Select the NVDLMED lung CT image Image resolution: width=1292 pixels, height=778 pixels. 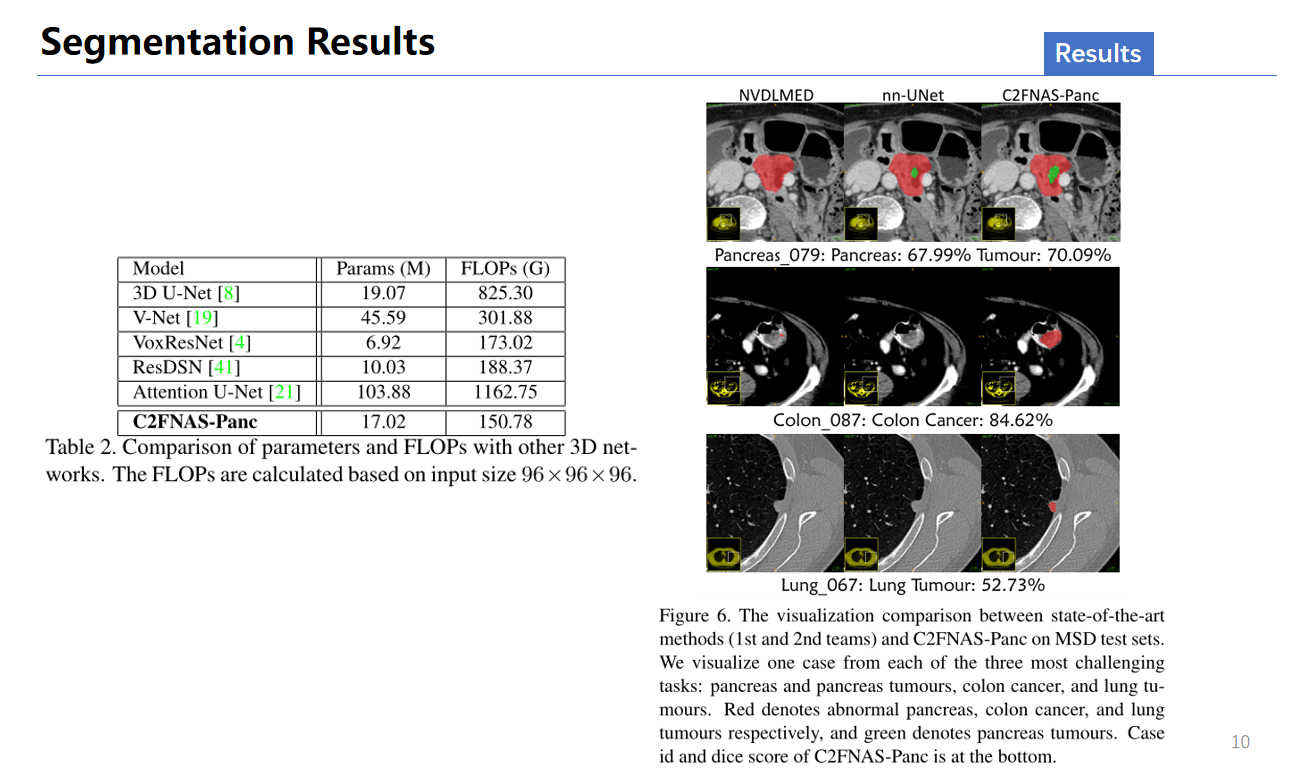pos(775,502)
